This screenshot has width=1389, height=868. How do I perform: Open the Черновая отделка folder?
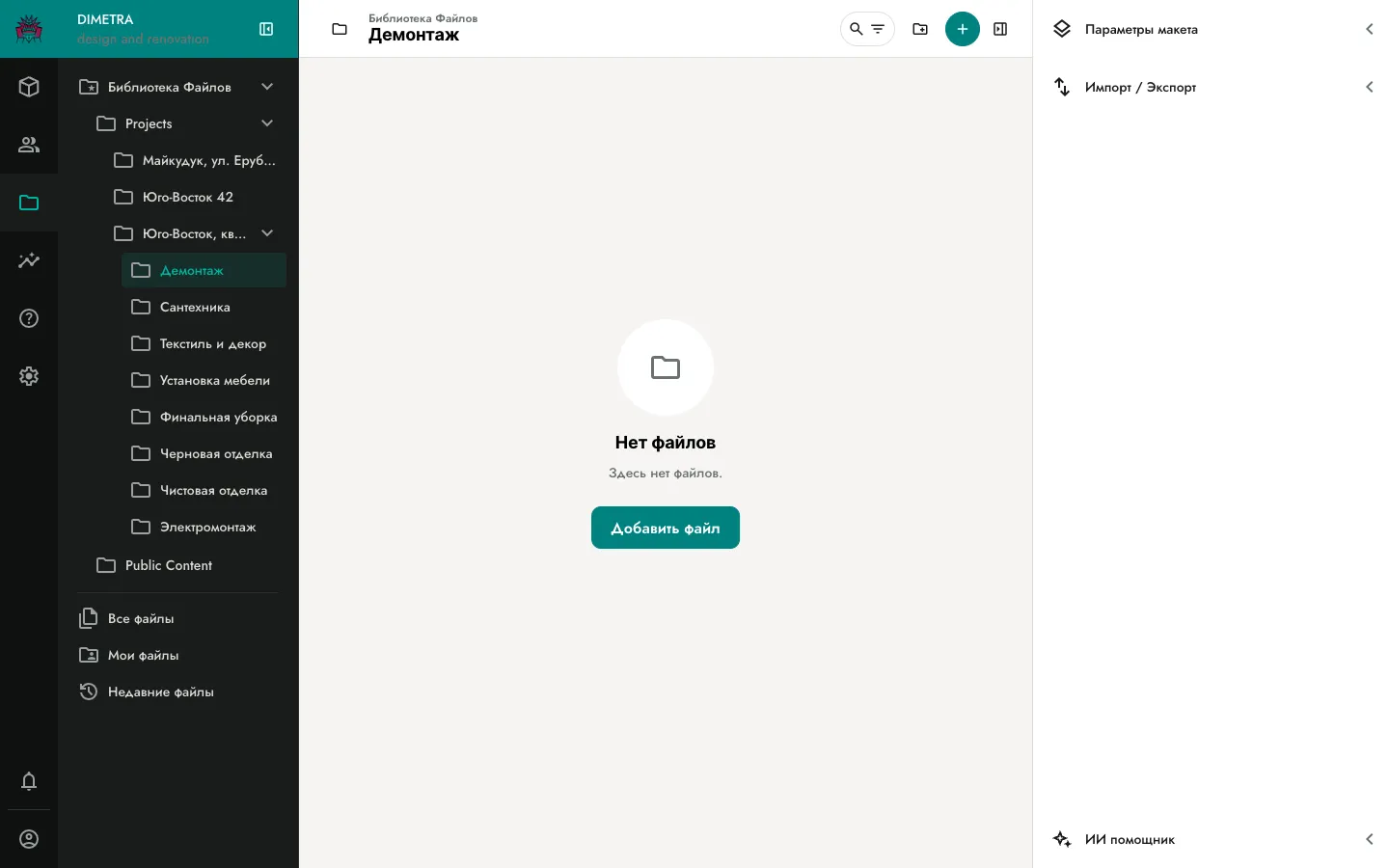point(204,453)
